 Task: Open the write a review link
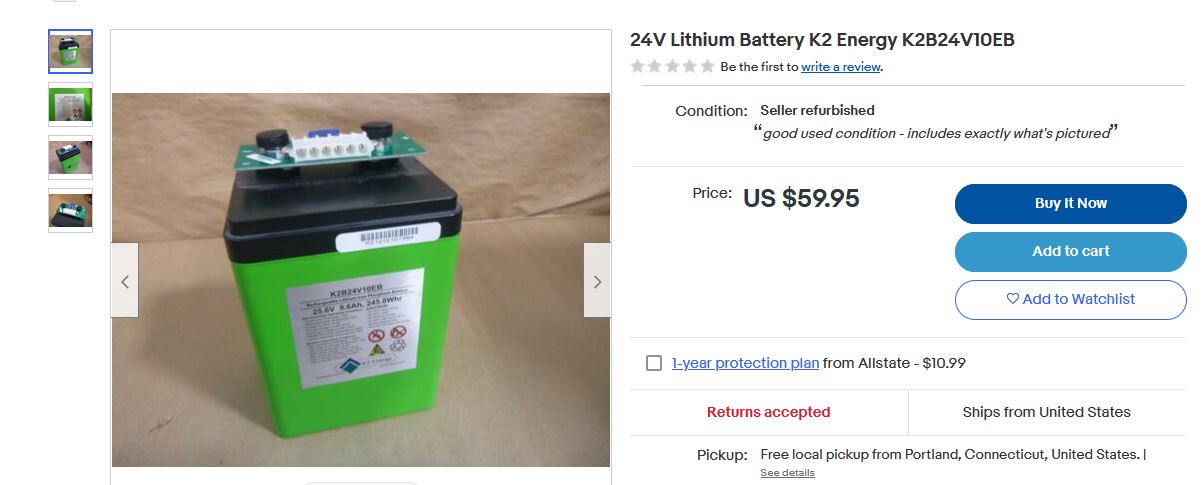coord(841,67)
